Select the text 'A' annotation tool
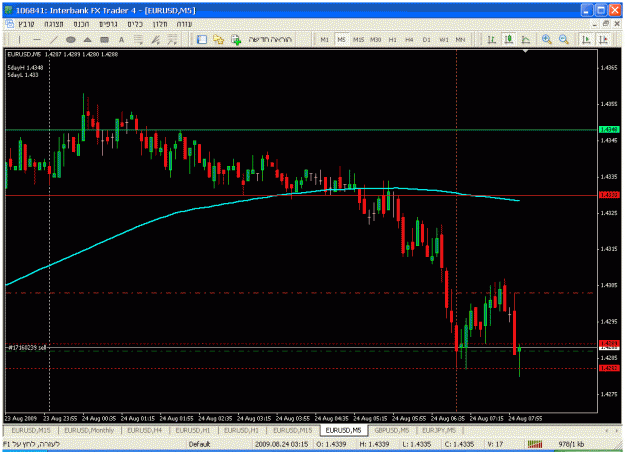The width and height of the screenshot is (625, 452). pos(121,39)
